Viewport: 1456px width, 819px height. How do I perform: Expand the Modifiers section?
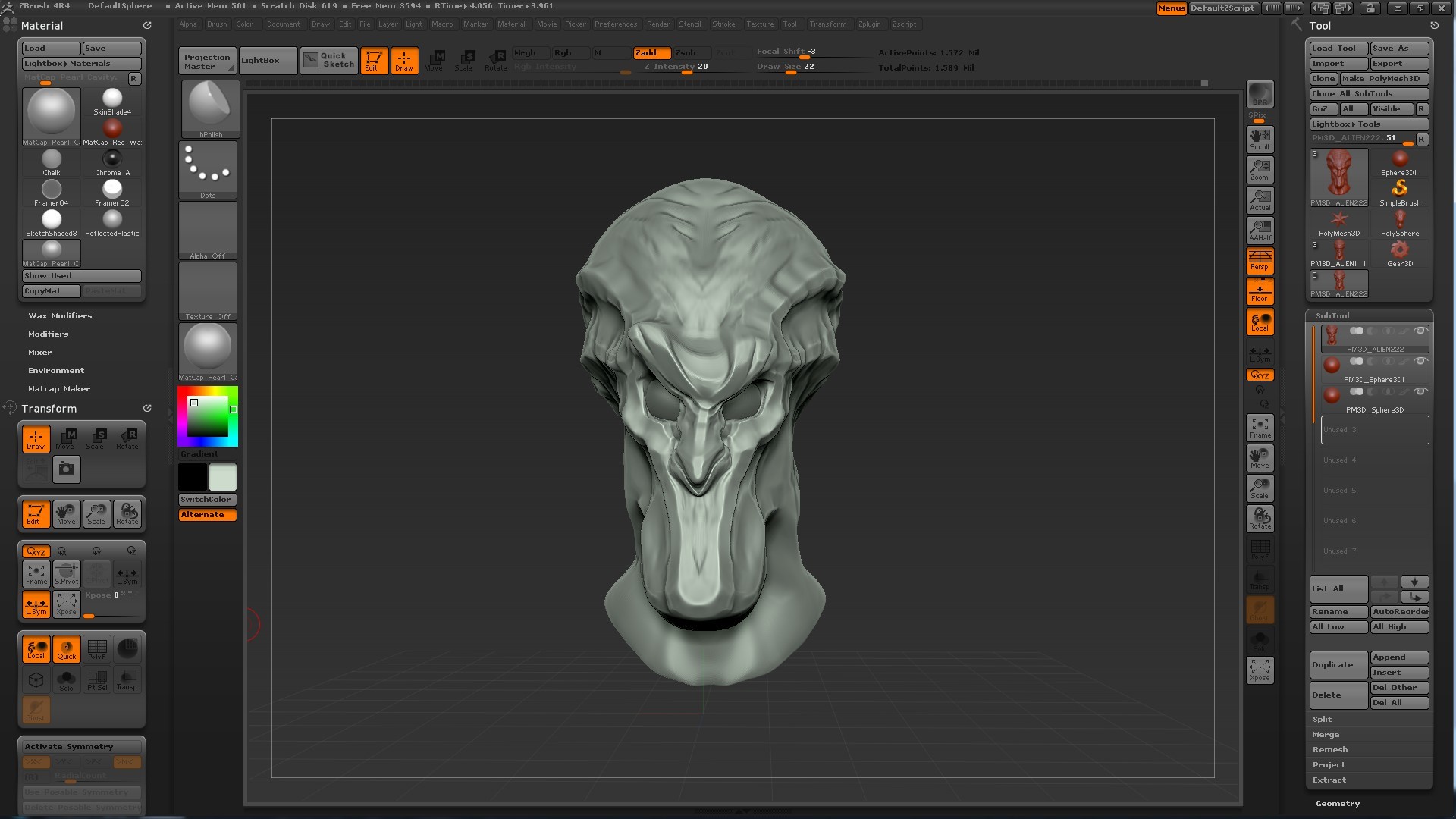(x=48, y=333)
